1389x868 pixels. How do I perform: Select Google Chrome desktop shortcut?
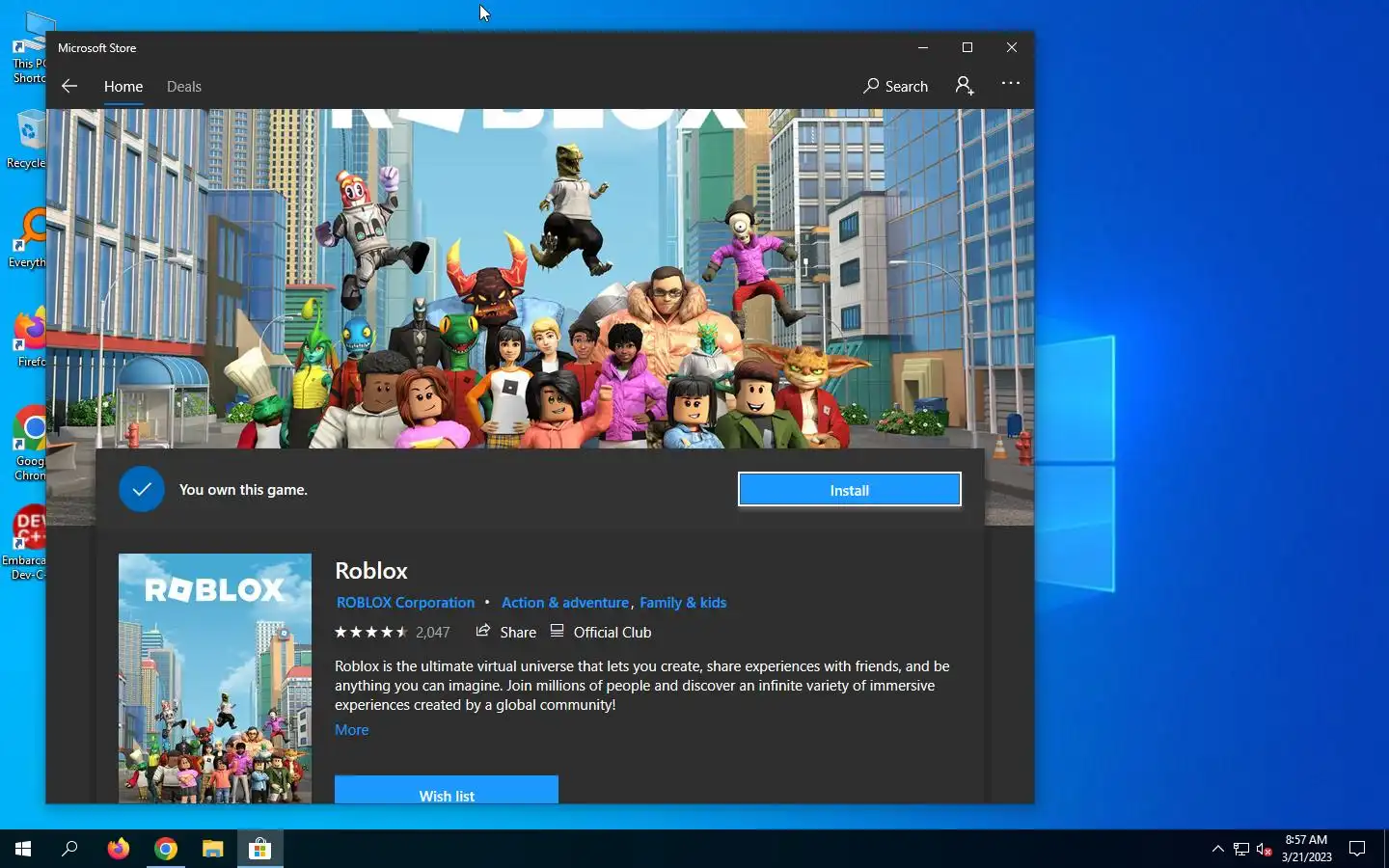click(x=29, y=444)
